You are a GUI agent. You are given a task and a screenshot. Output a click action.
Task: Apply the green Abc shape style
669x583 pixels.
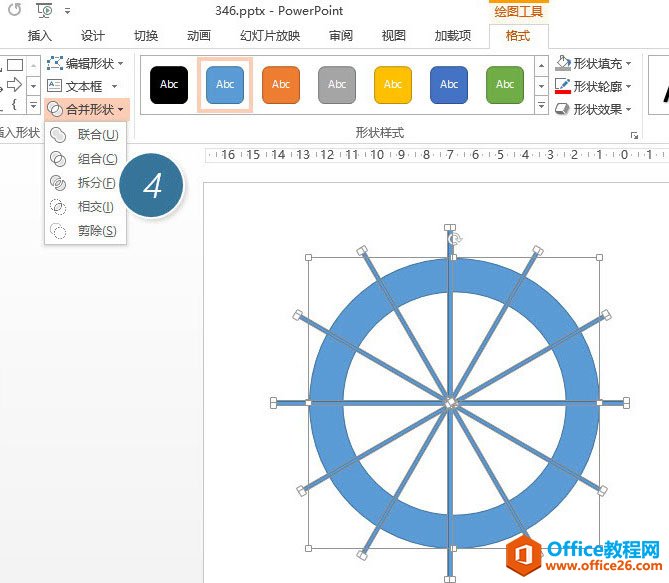tap(505, 85)
